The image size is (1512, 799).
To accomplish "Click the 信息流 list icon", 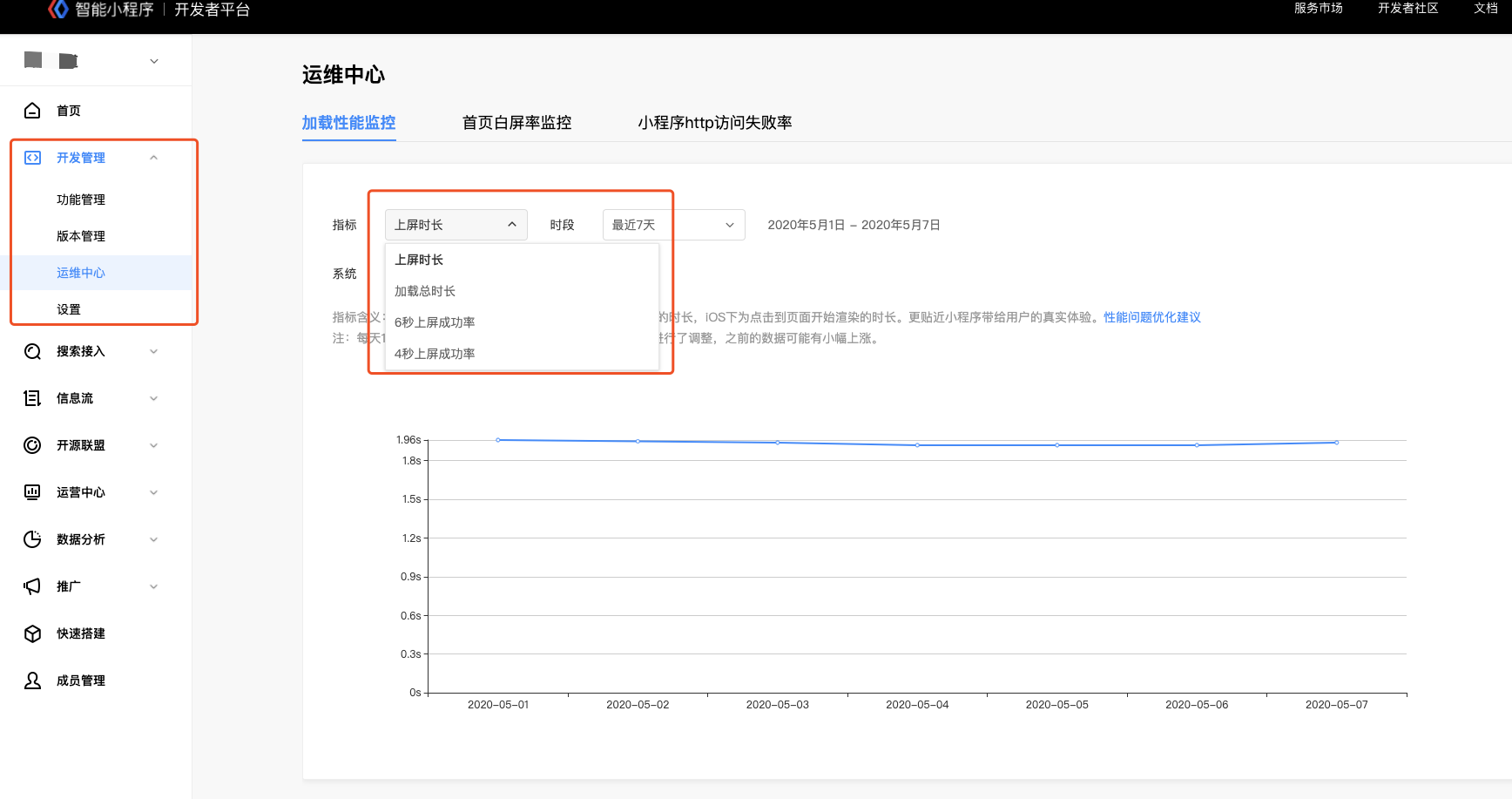I will (x=32, y=398).
